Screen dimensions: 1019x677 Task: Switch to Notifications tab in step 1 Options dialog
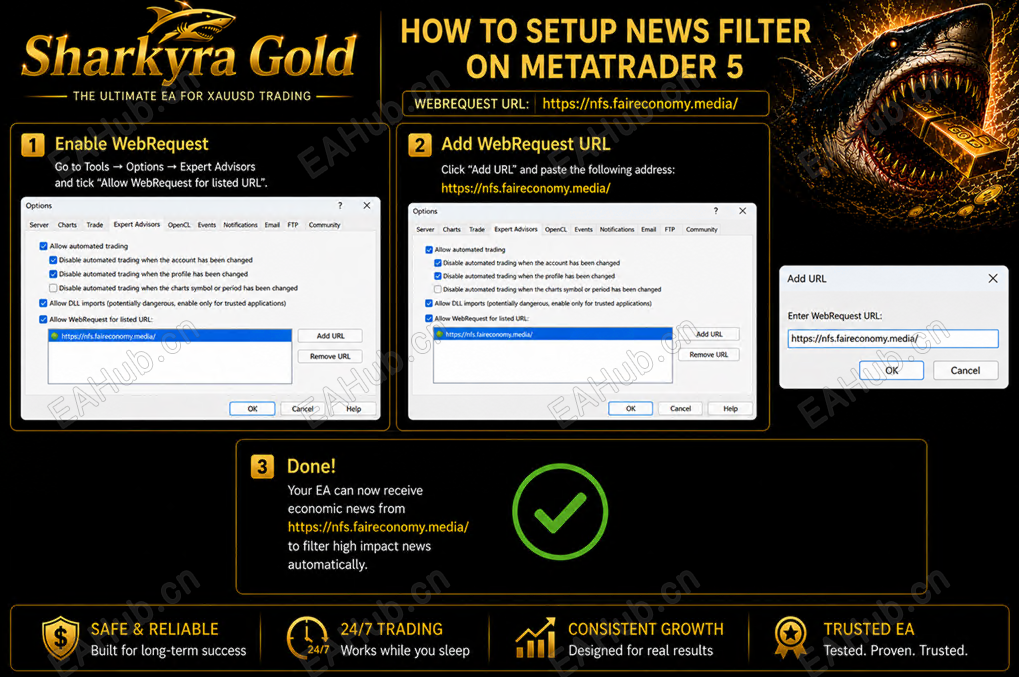(x=240, y=225)
